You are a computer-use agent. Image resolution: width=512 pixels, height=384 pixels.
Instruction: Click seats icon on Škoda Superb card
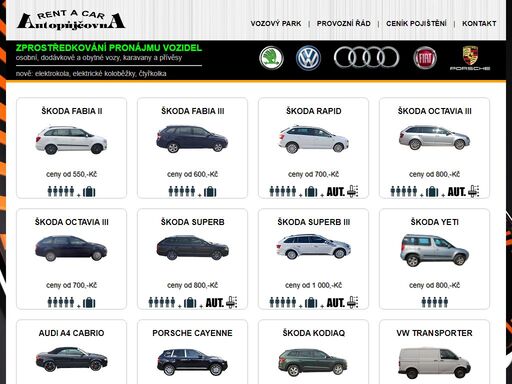[162, 302]
